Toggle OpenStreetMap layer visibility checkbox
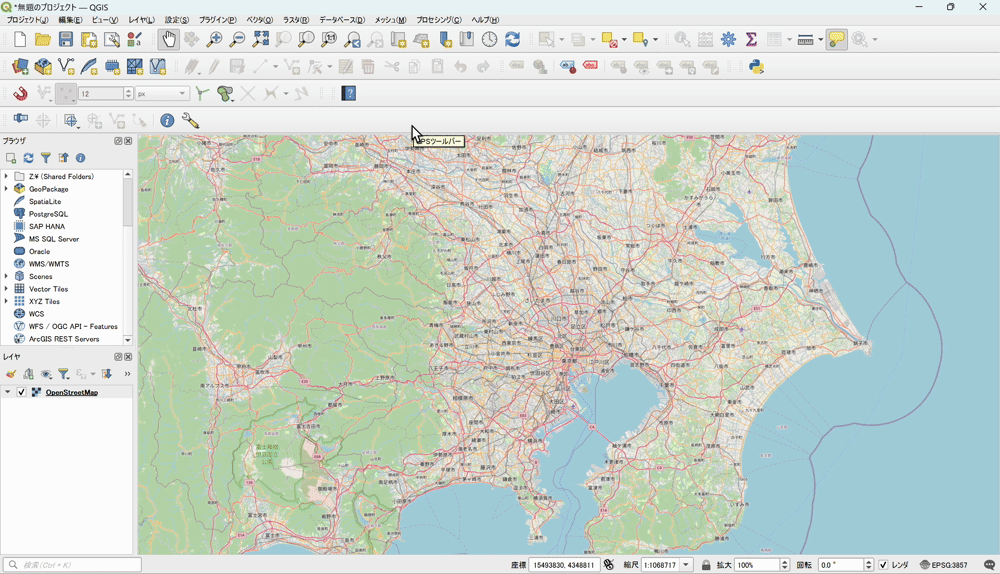The image size is (1000, 574). click(x=22, y=392)
